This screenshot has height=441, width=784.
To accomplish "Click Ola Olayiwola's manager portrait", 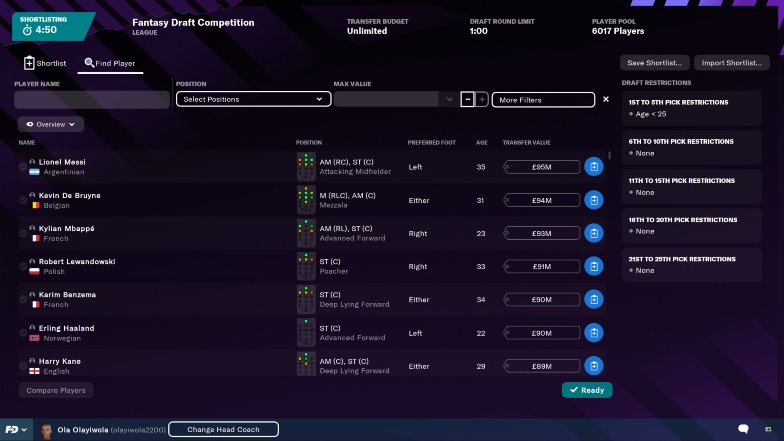I will 46,430.
